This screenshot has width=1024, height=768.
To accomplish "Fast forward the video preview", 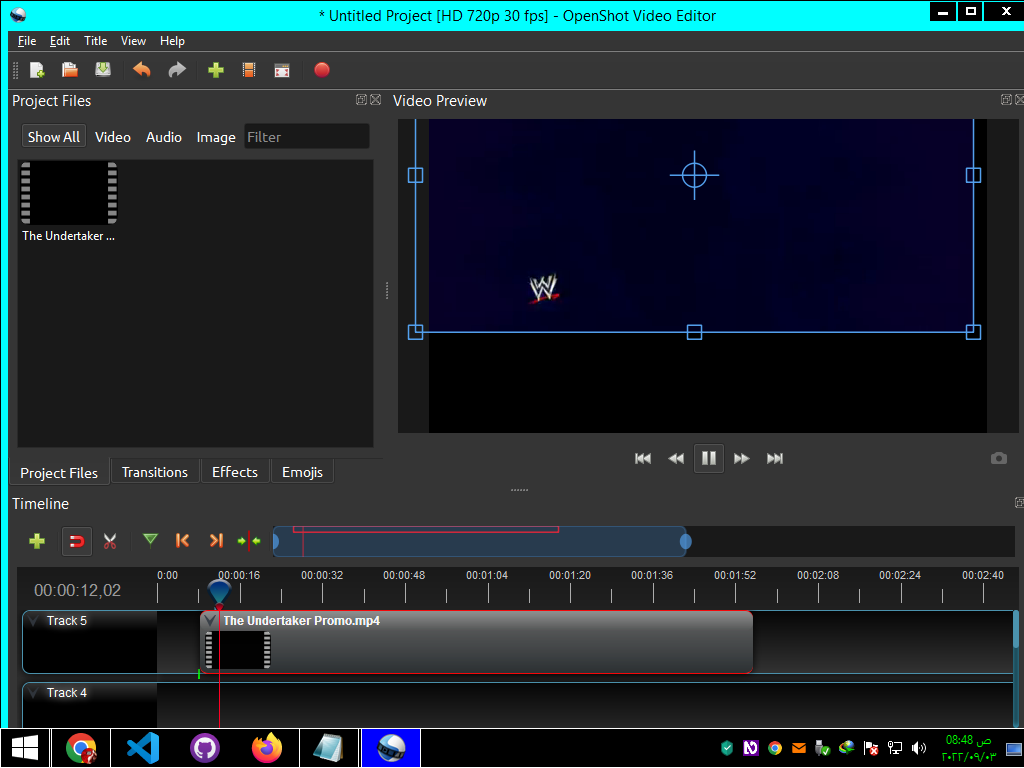I will [x=741, y=458].
